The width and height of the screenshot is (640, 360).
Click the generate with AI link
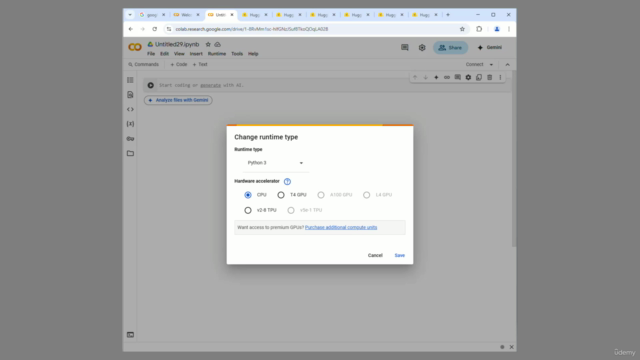pyautogui.click(x=211, y=85)
